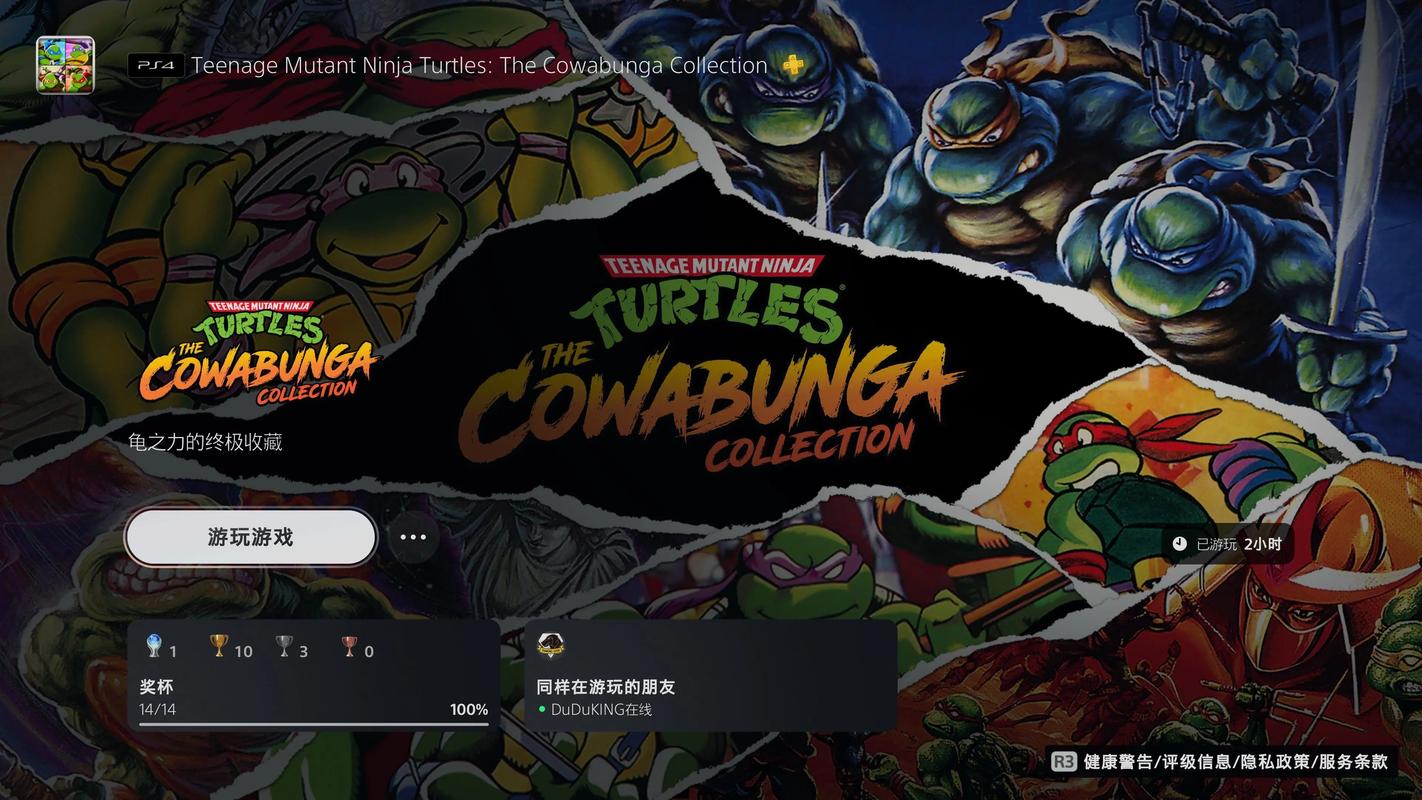Click the "已游玩 2小时" playtime text
The height and width of the screenshot is (800, 1422).
click(x=1239, y=544)
